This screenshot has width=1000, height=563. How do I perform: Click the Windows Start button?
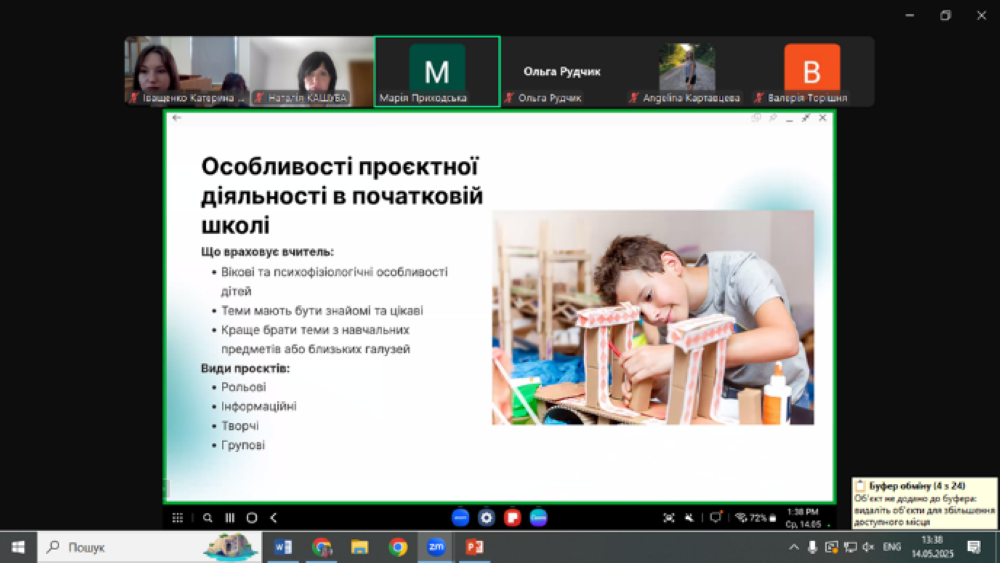click(x=18, y=547)
